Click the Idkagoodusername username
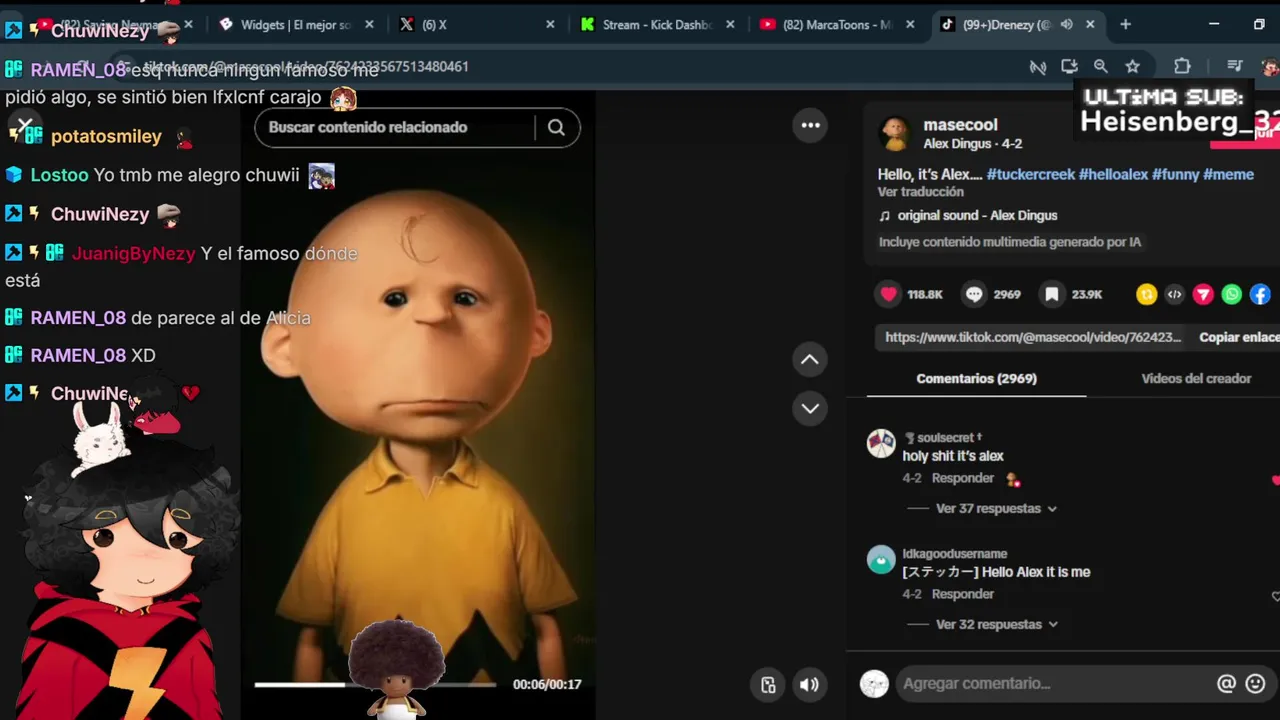Screen dimensions: 1280x720 click(954, 554)
